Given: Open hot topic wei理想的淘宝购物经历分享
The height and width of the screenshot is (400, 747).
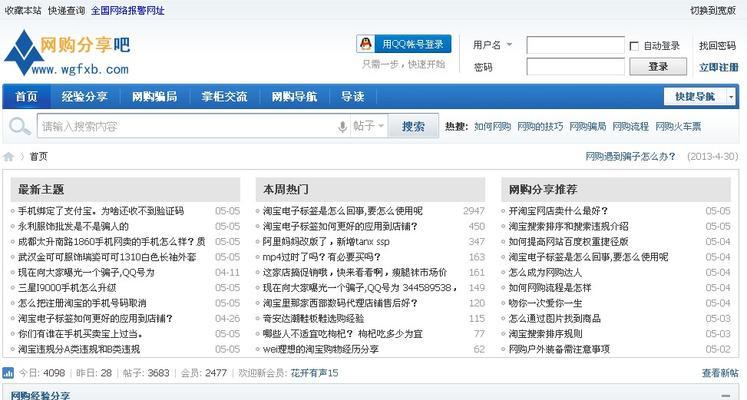Looking at the screenshot, I should (x=321, y=349).
